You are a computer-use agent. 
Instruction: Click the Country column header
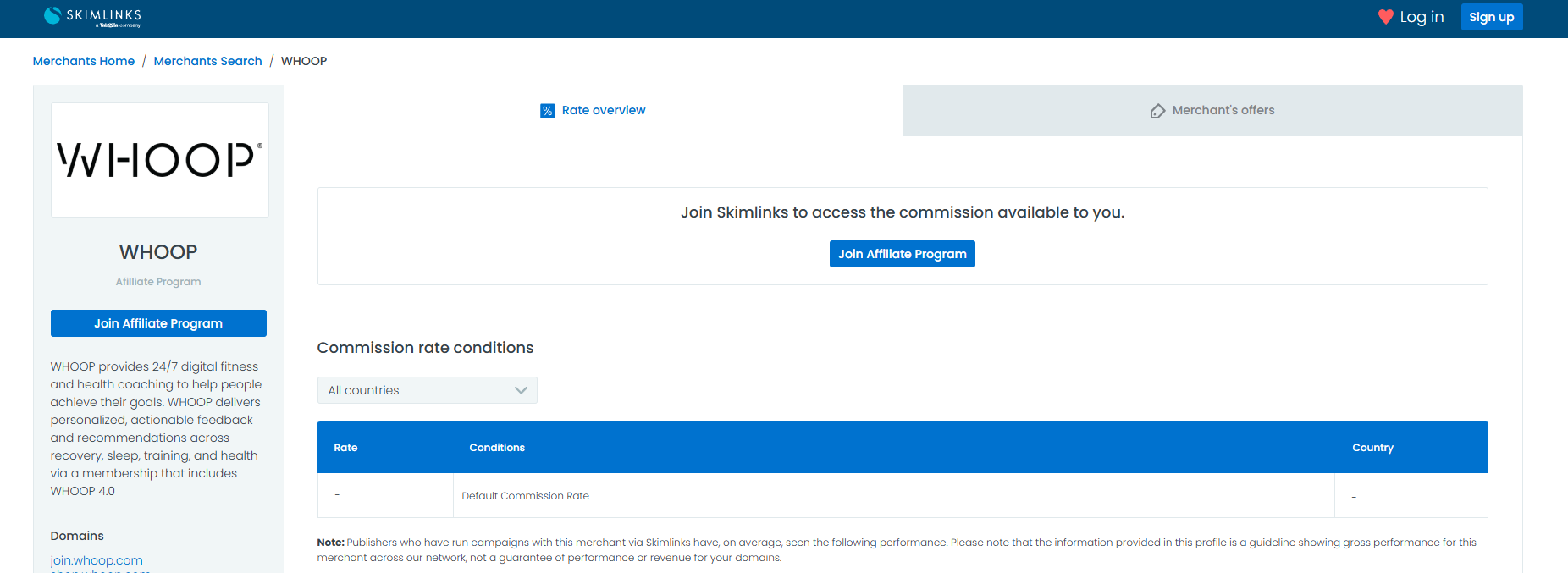click(1372, 448)
